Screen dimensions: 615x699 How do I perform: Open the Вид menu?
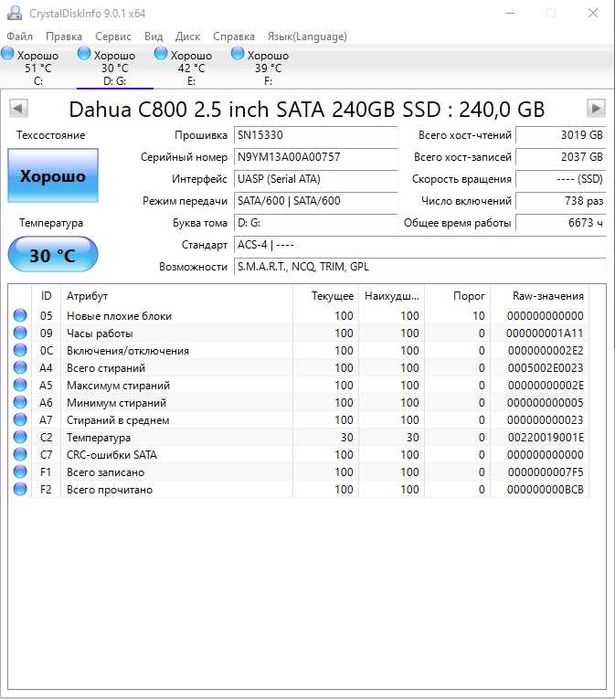153,37
